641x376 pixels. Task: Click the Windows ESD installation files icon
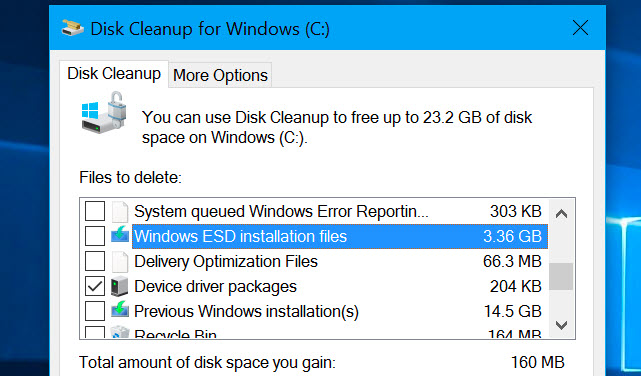click(120, 236)
